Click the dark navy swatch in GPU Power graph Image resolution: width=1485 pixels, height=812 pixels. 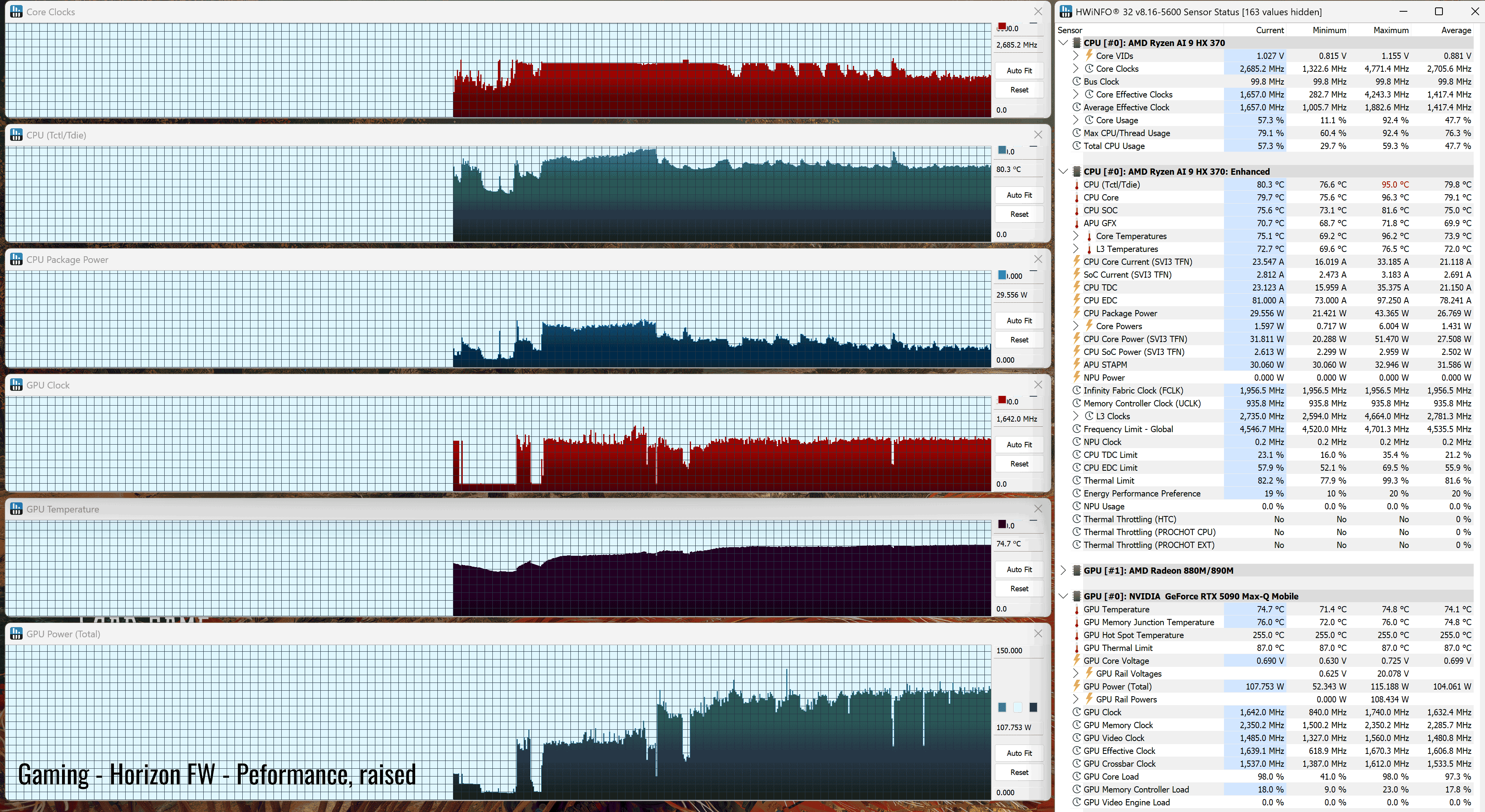1033,707
